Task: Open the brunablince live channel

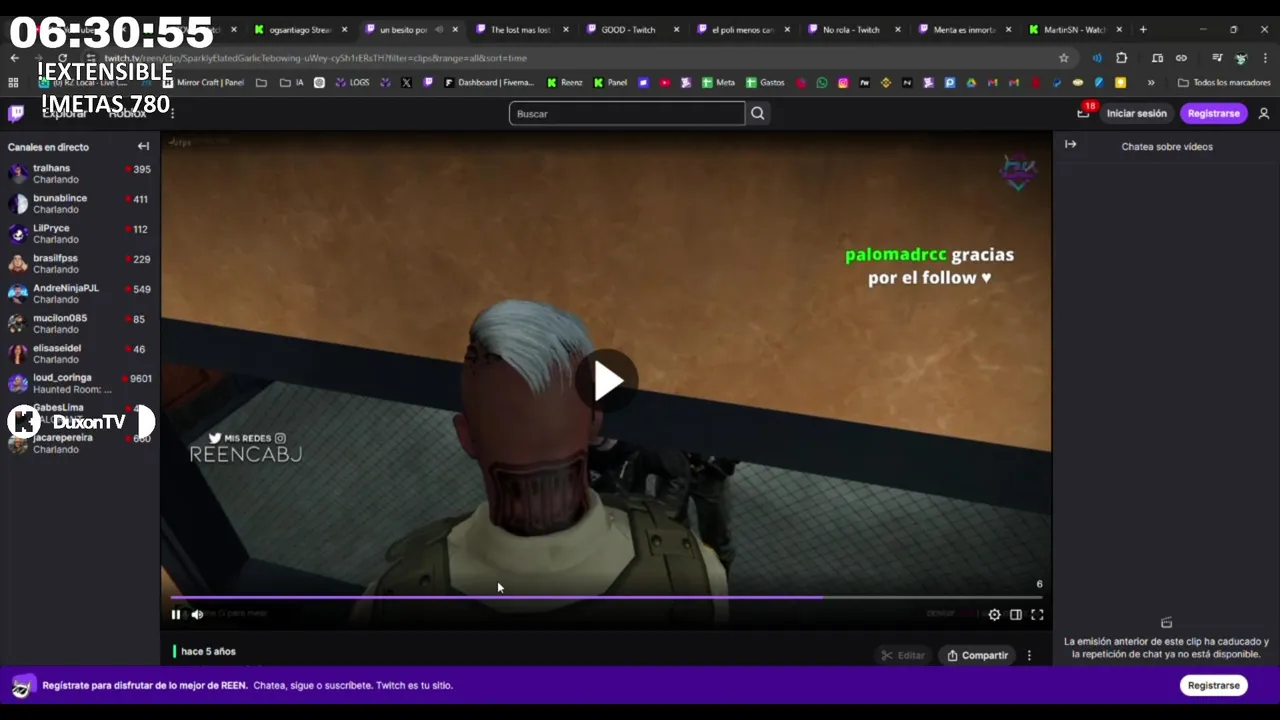Action: tap(79, 204)
